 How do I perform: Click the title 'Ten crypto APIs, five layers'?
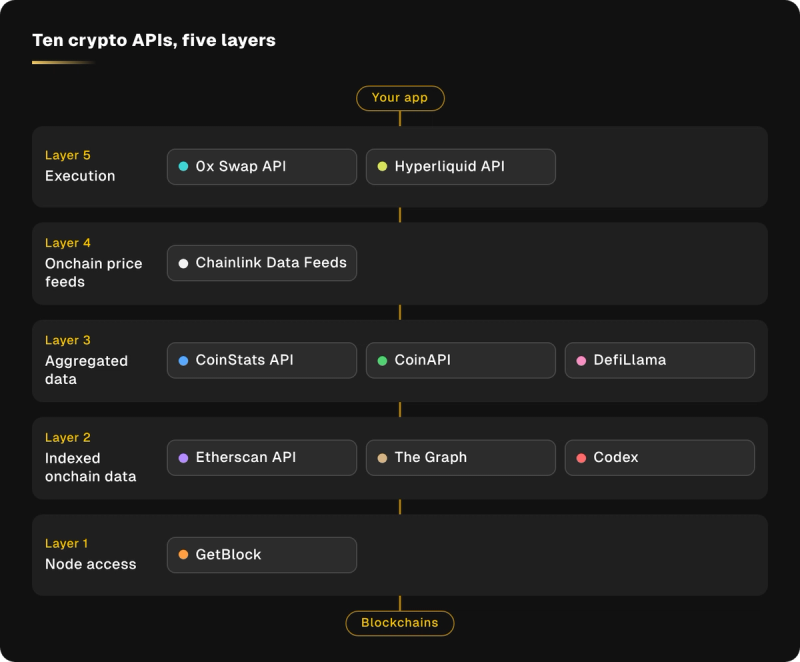154,40
